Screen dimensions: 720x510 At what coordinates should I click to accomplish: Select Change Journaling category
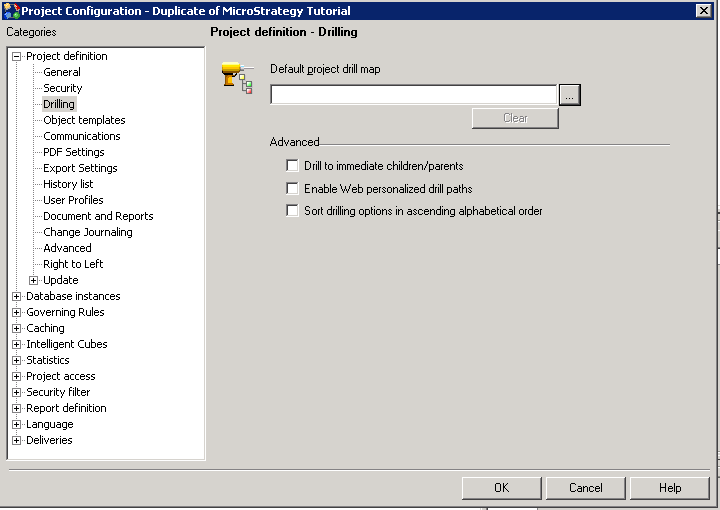(x=88, y=232)
